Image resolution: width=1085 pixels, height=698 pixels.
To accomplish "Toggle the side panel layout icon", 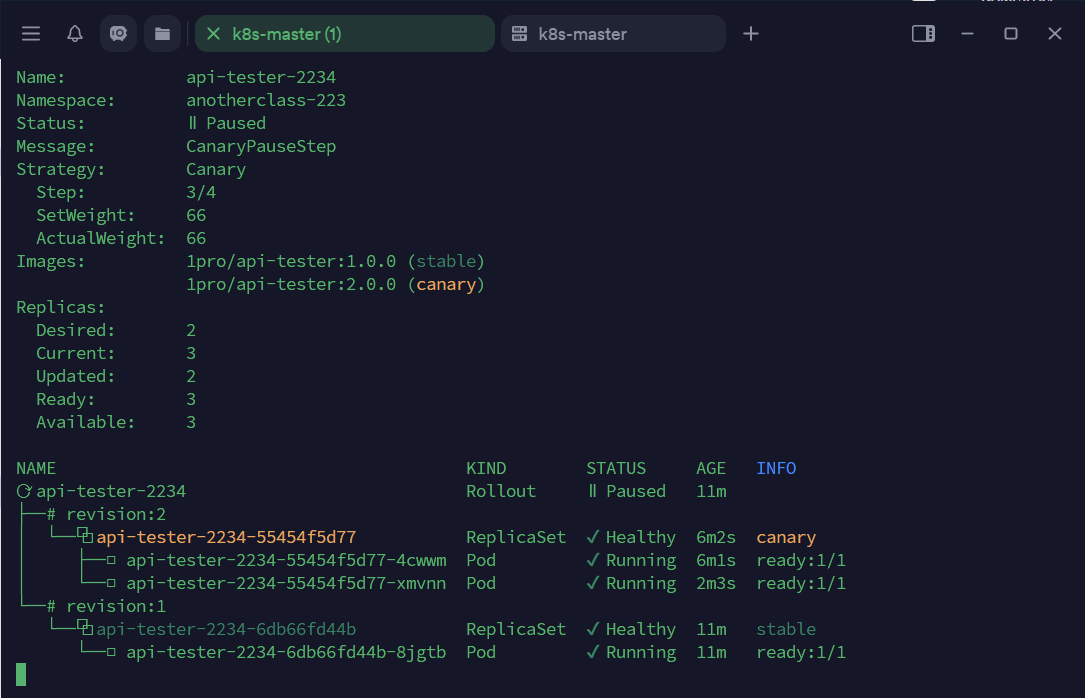I will coord(923,34).
